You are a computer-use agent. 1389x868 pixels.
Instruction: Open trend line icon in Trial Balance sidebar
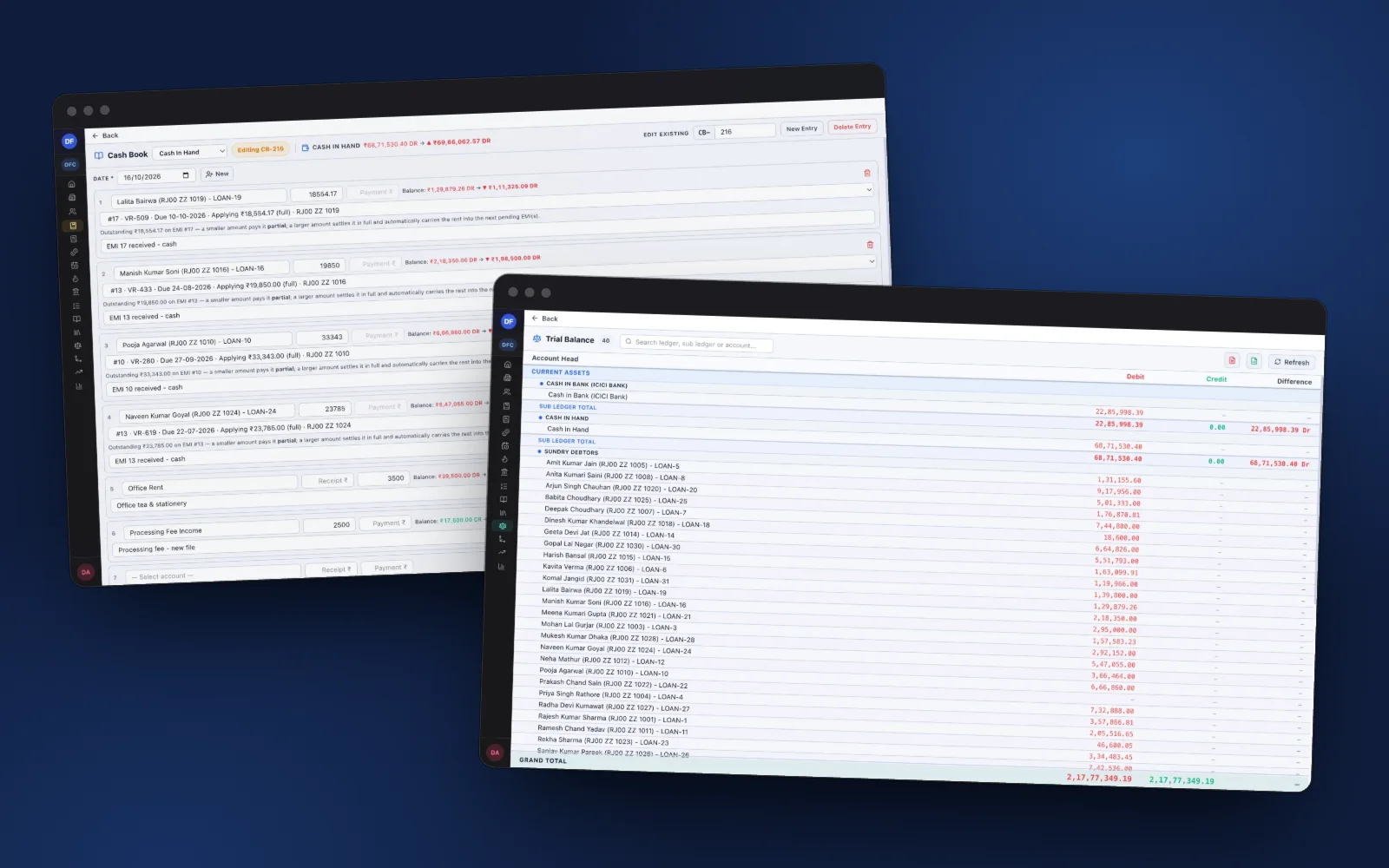pyautogui.click(x=502, y=552)
